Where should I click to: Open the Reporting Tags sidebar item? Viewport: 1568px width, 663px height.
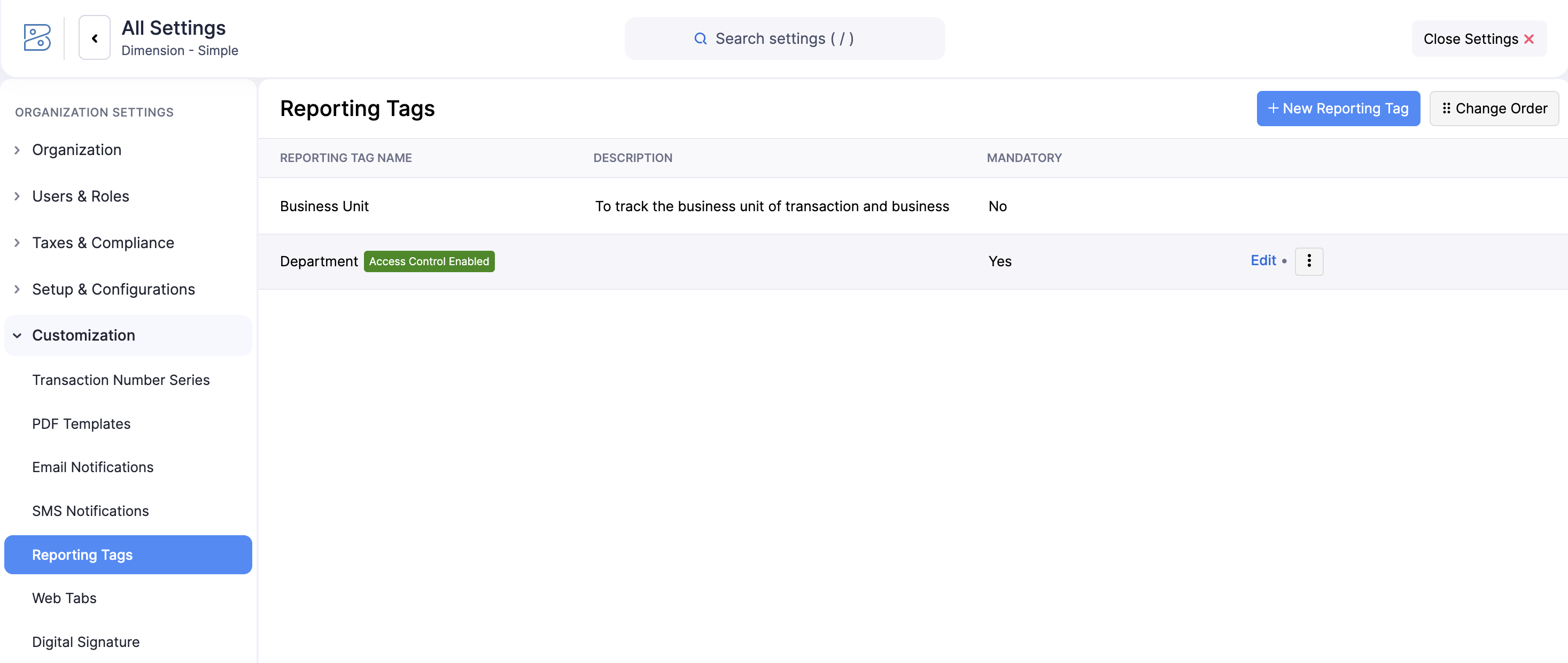[82, 554]
